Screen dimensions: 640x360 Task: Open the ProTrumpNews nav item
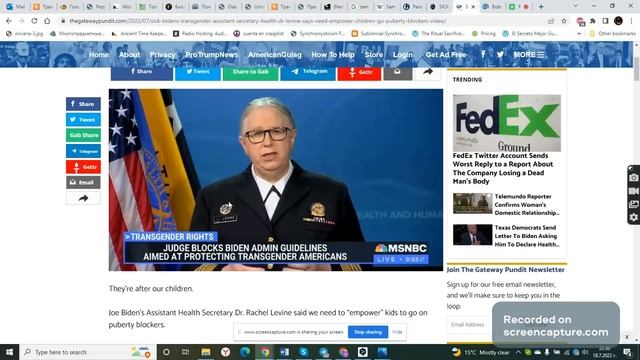[x=211, y=55]
